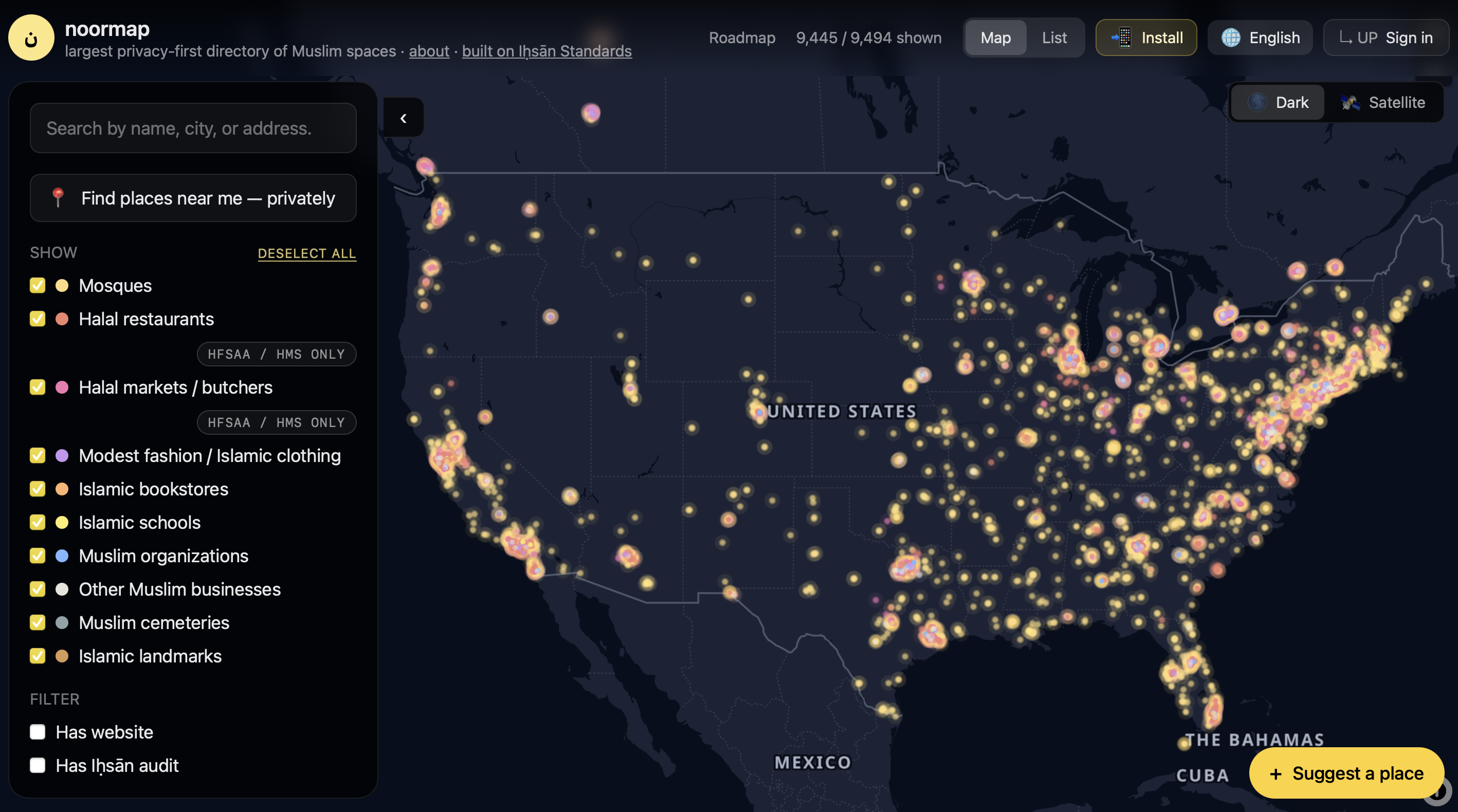Collapse the sidebar with the chevron arrow

point(404,118)
